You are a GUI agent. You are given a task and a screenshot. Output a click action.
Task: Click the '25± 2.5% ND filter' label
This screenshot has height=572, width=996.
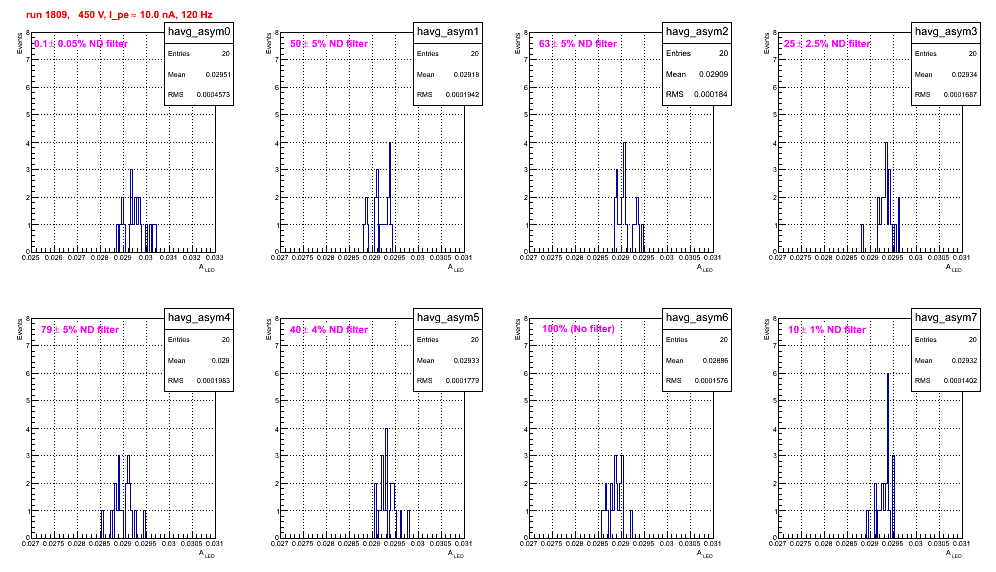[827, 44]
